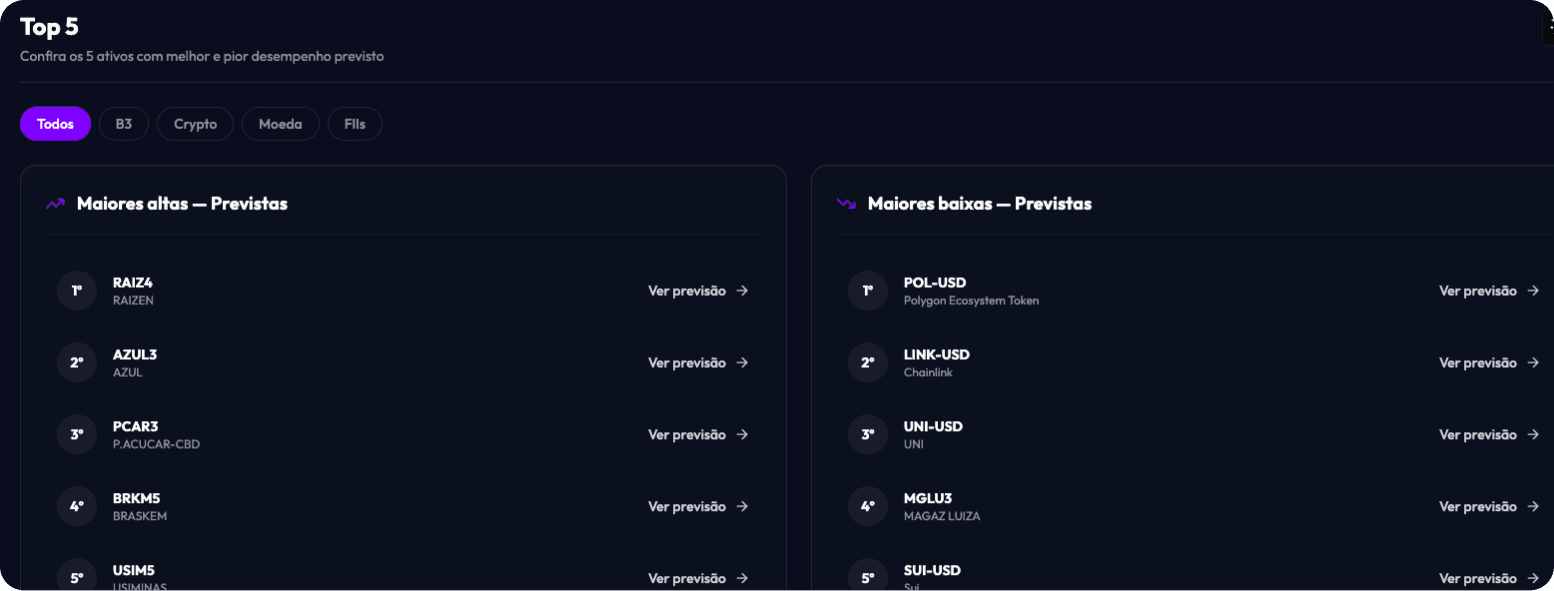Click the arrow icon in the AZUL3 row

(742, 363)
